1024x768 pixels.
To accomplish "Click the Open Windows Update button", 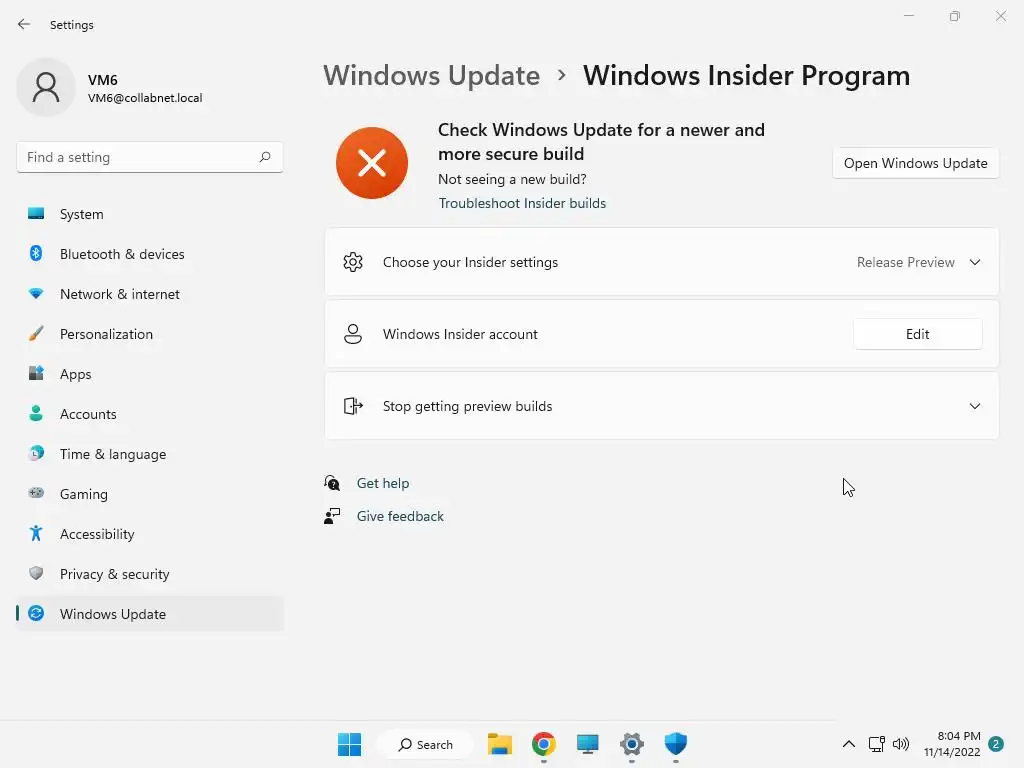I will tap(915, 163).
